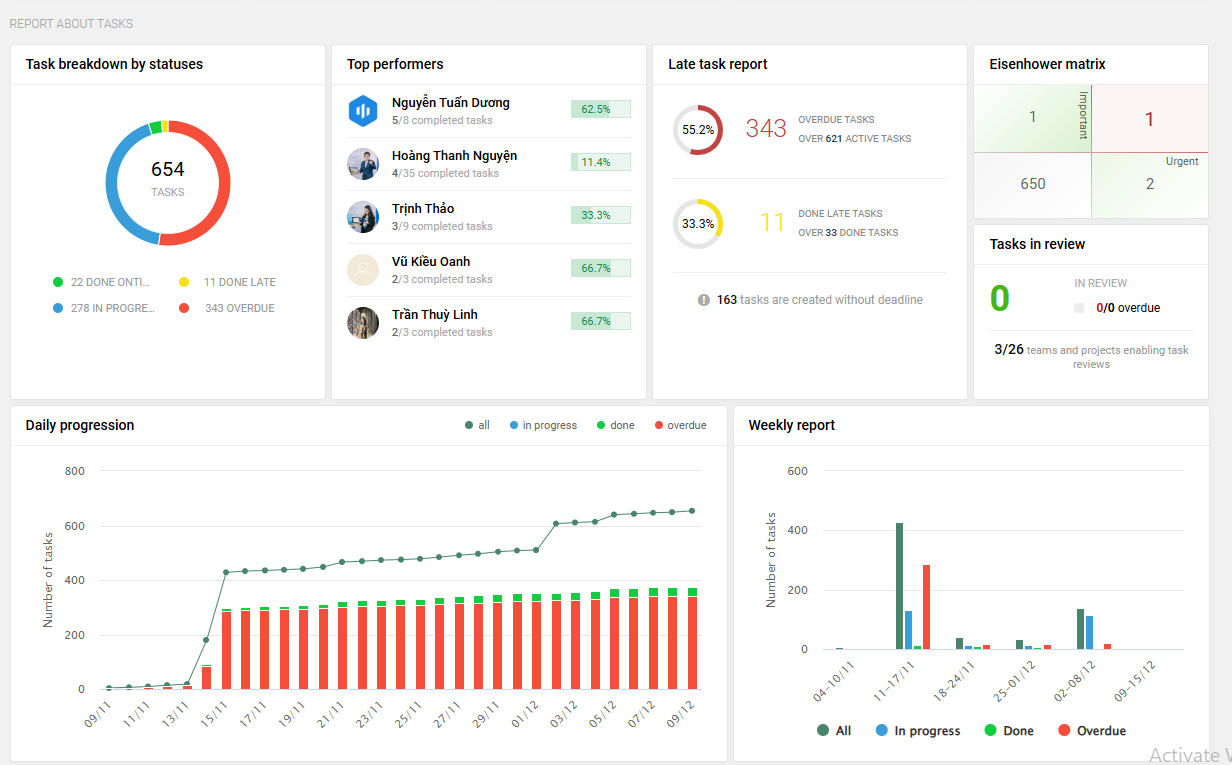Open the 11 done late tasks number
1232x765 pixels.
coord(772,222)
